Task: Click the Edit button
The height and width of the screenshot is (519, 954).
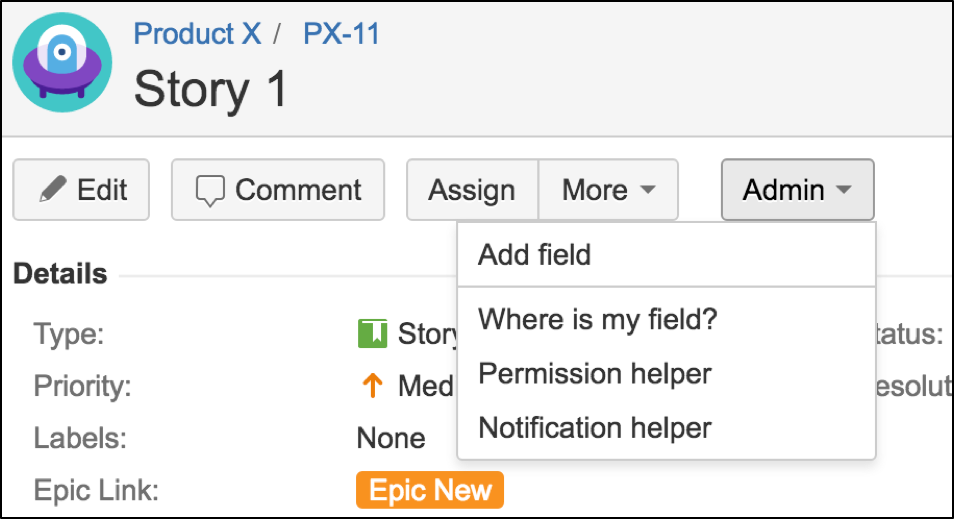Action: (x=81, y=190)
